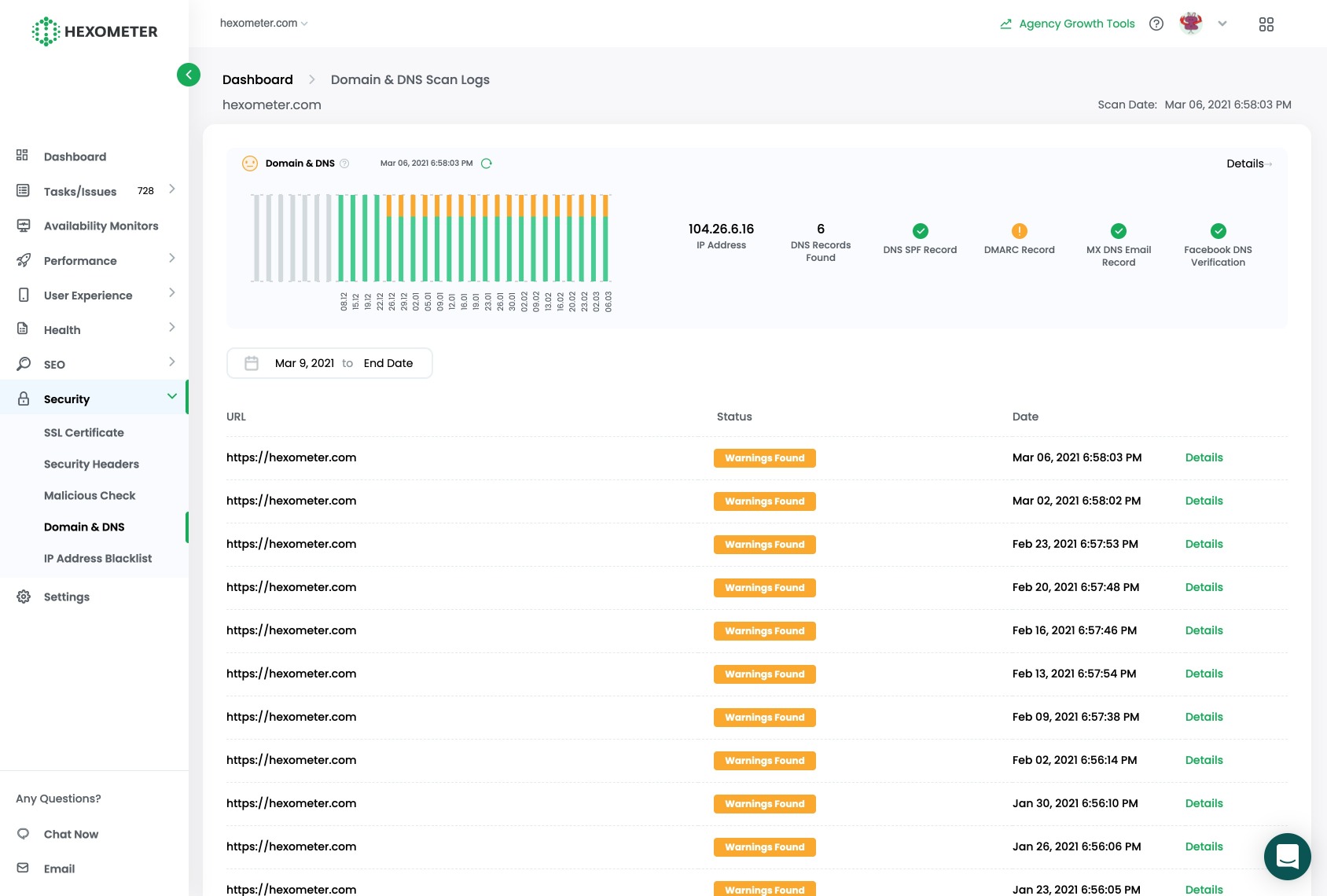
Task: Click the Facebook DNS Verification check icon
Action: tap(1218, 230)
